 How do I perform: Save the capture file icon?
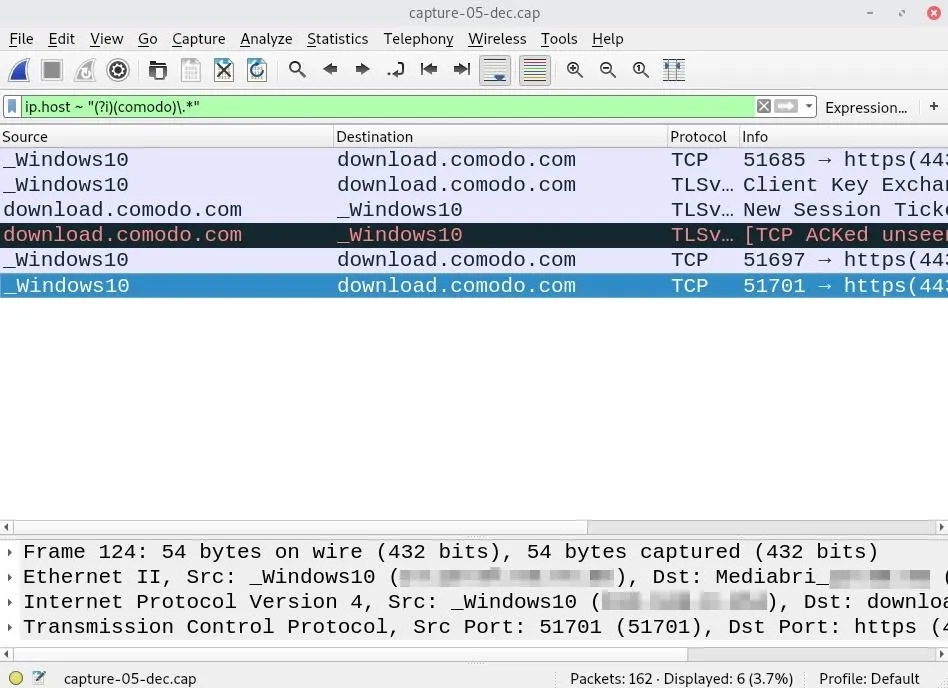(x=191, y=70)
